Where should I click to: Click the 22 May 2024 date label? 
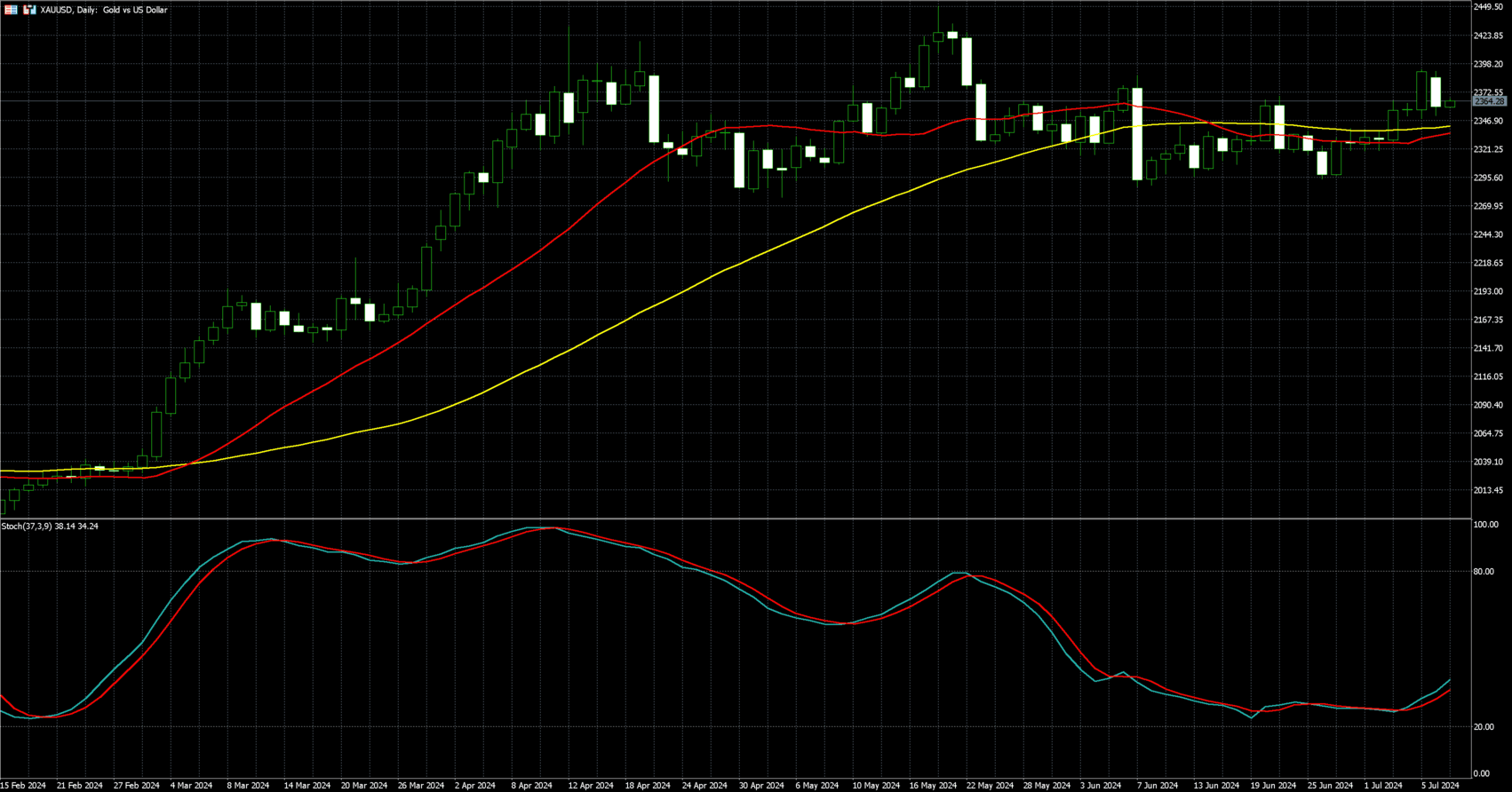coord(990,786)
